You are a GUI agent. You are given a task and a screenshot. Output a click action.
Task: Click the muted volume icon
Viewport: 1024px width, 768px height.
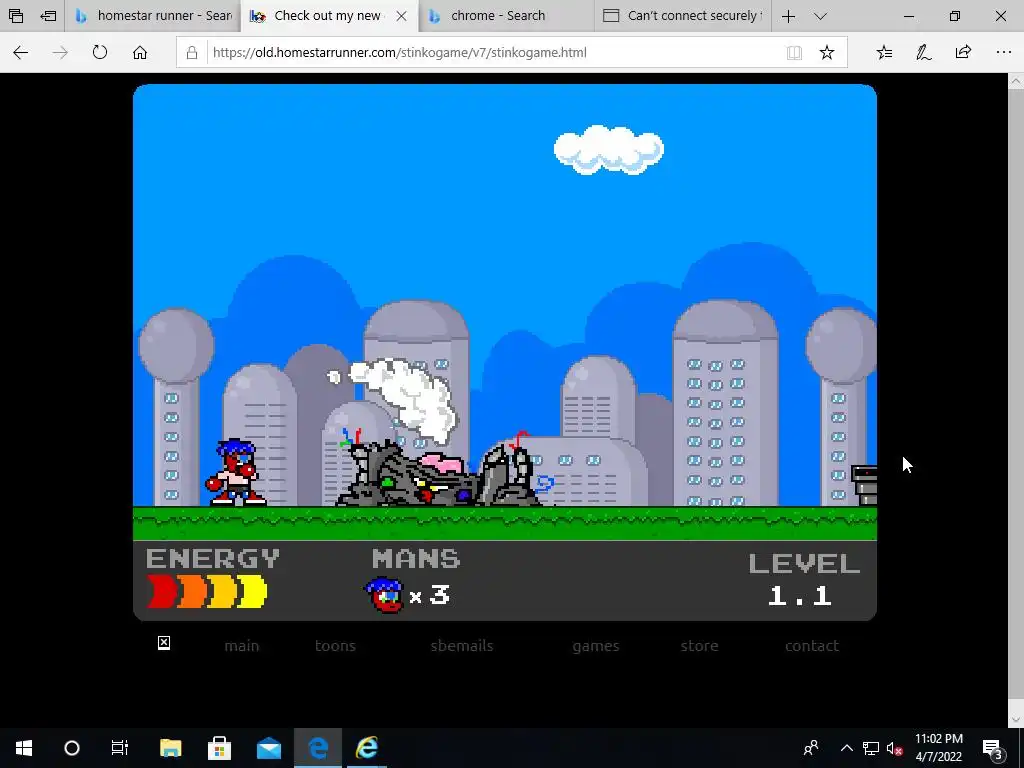[895, 748]
